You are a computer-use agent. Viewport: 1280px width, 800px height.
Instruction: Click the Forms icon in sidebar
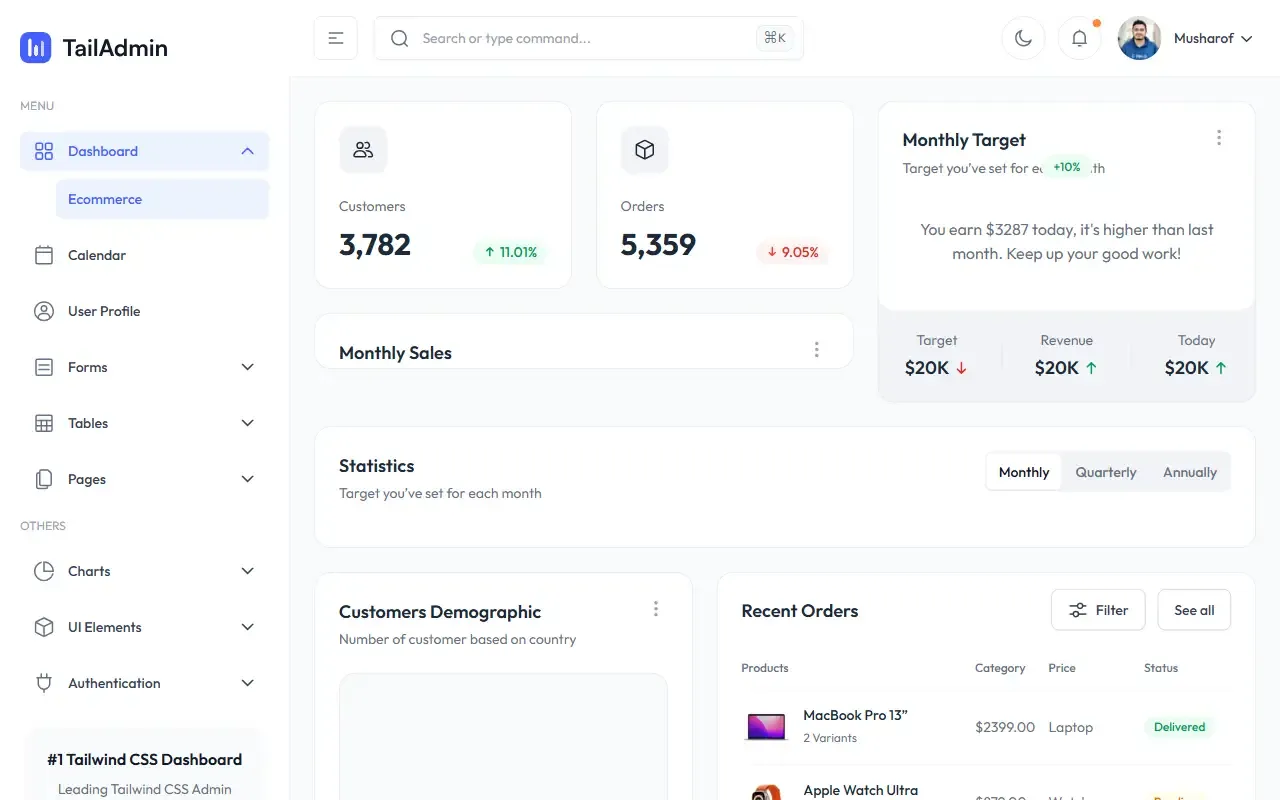[44, 367]
